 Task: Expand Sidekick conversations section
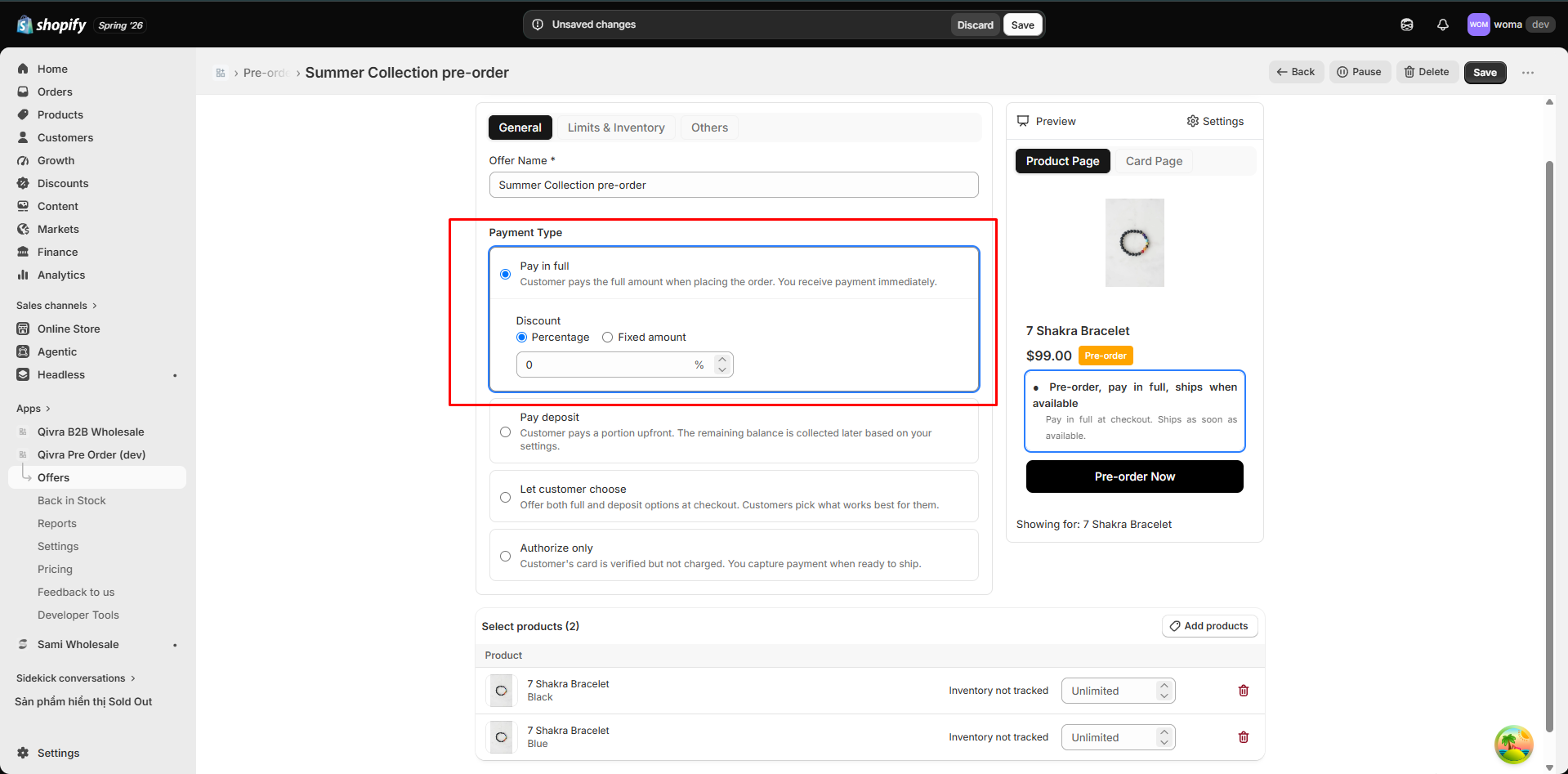76,678
